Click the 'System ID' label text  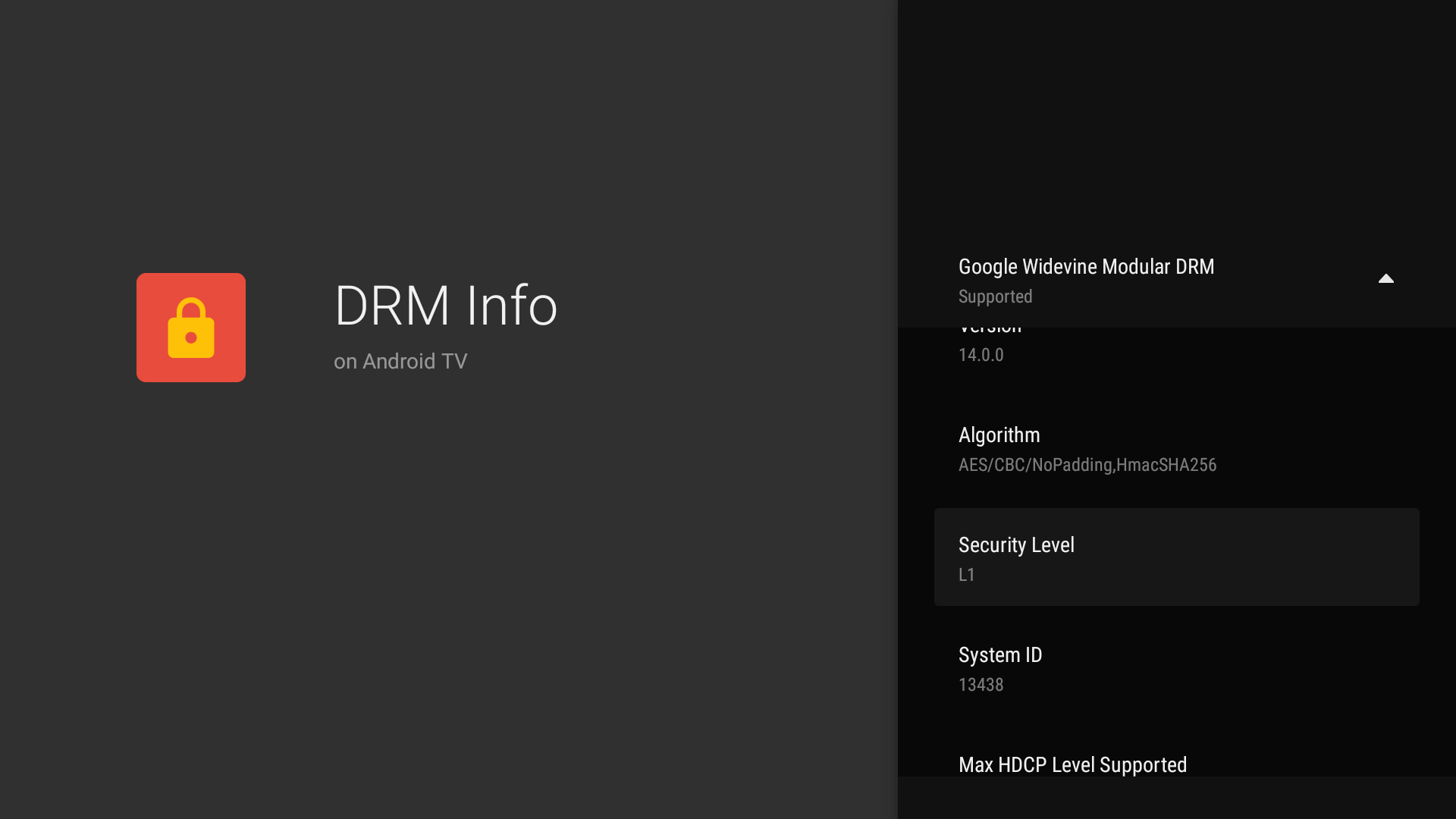pos(999,655)
